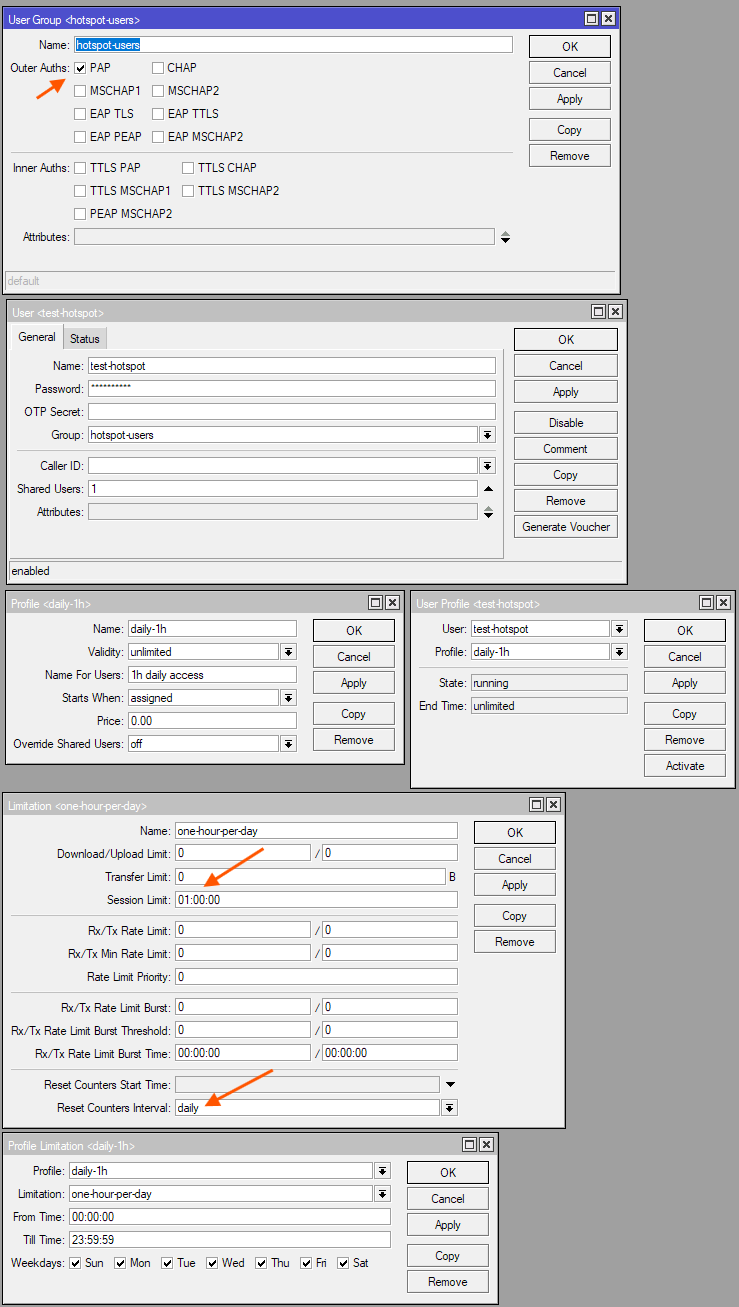Open the Reset Counters Interval dropdown
The width and height of the screenshot is (739, 1307).
tap(450, 1108)
